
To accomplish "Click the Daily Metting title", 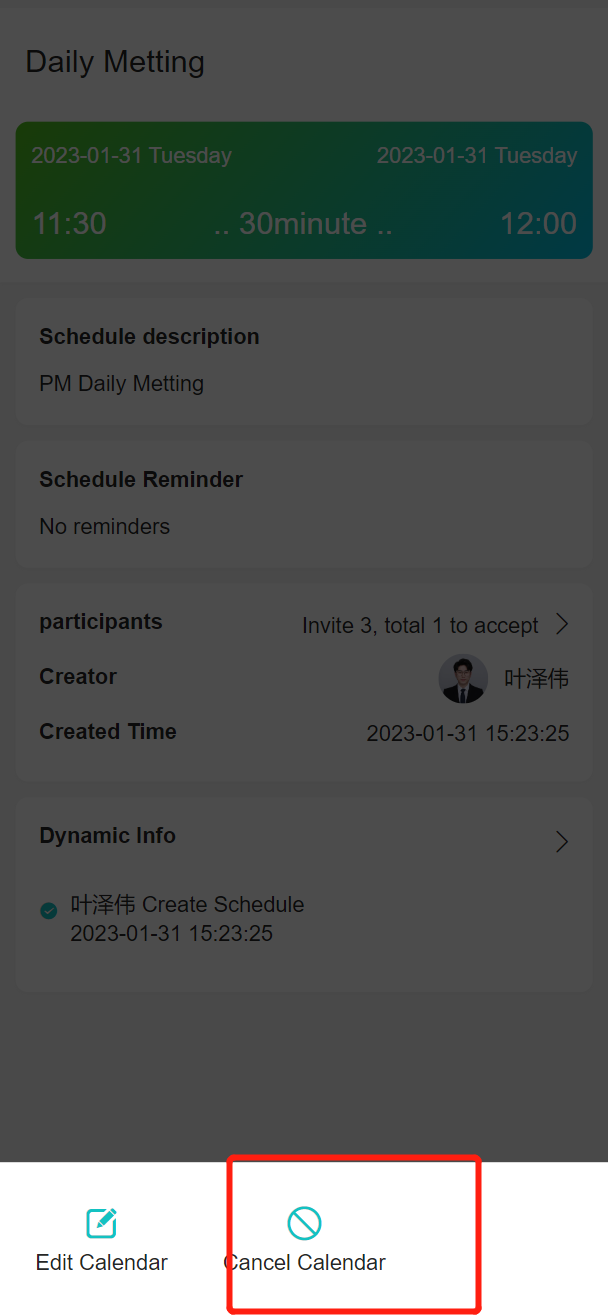I will [115, 62].
